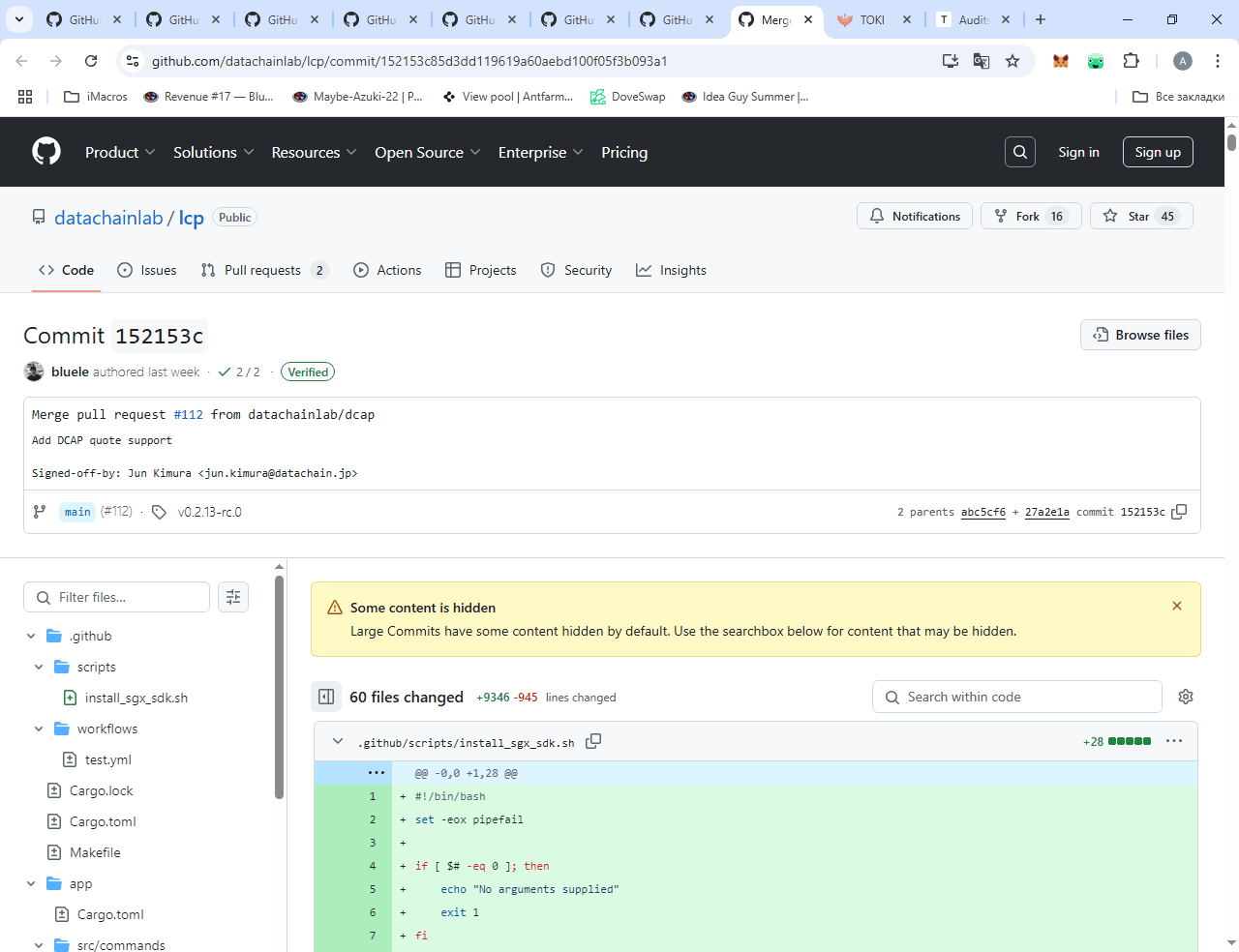Screen dimensions: 1239x952
Task: View site information icon in address bar
Action: point(133,61)
